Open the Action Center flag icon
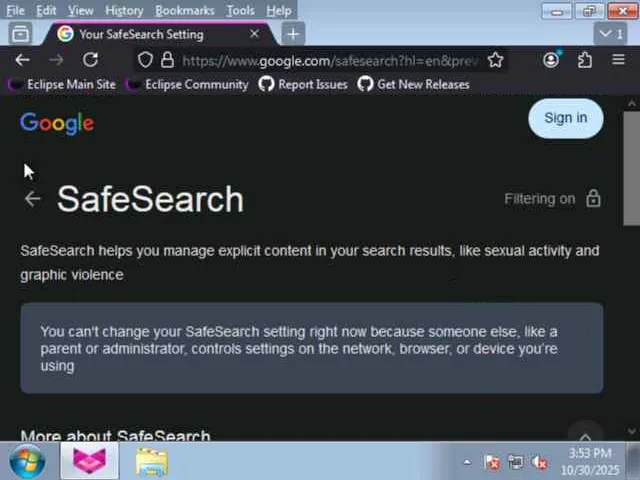 (492, 462)
